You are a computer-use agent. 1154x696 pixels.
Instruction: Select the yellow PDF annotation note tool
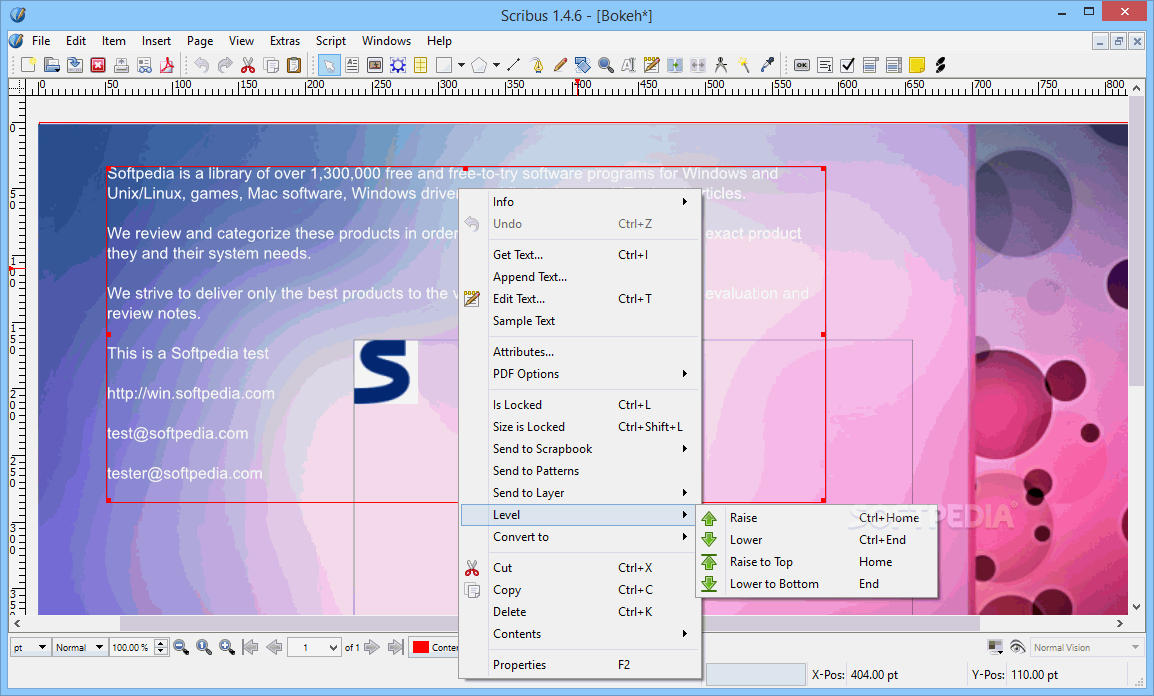coord(917,65)
